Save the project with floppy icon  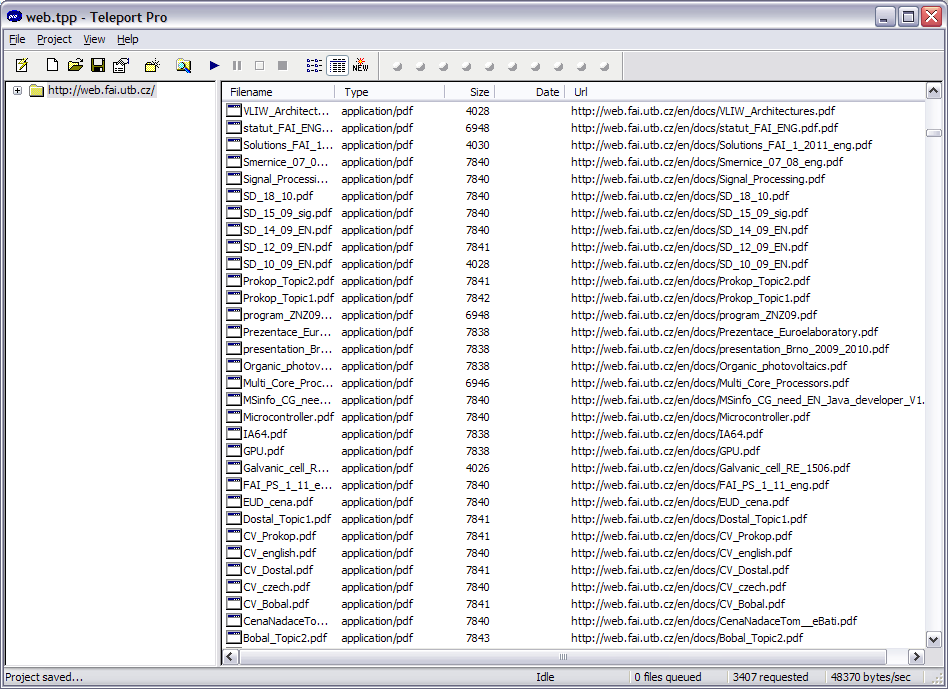tap(98, 65)
